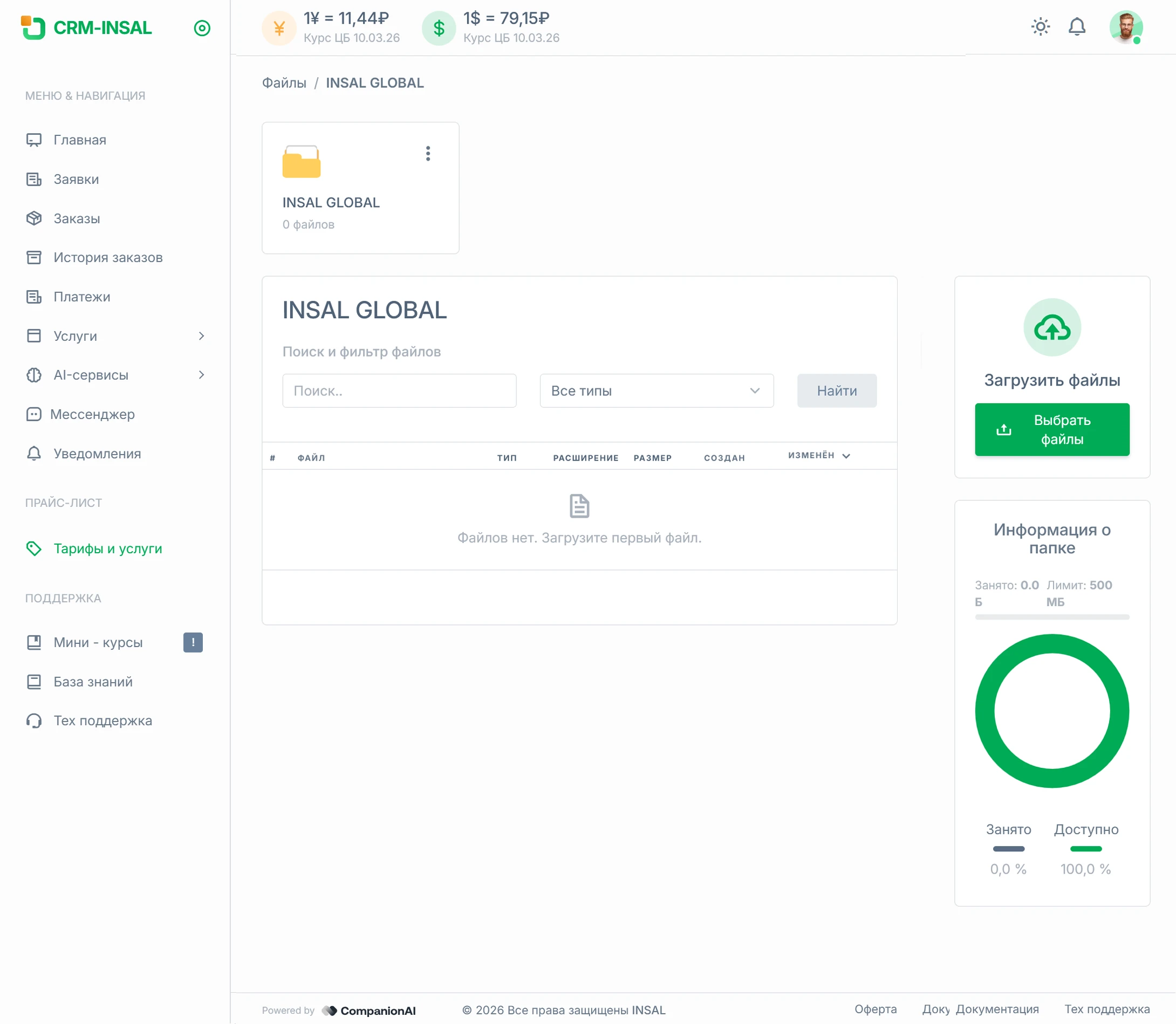This screenshot has height=1024, width=1176.
Task: Go to Заявки in sidebar
Action: (x=76, y=180)
